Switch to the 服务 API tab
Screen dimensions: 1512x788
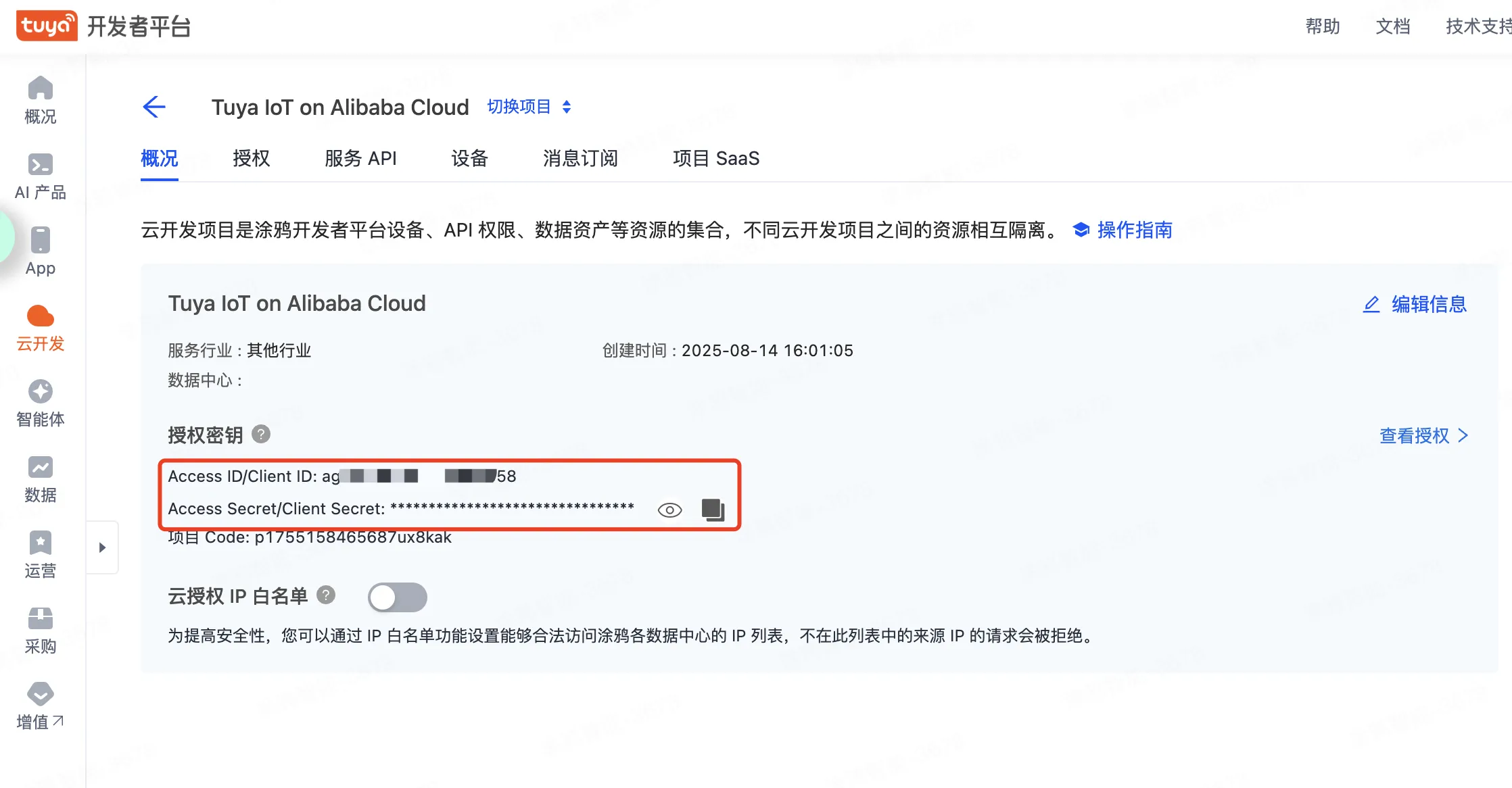[x=360, y=159]
